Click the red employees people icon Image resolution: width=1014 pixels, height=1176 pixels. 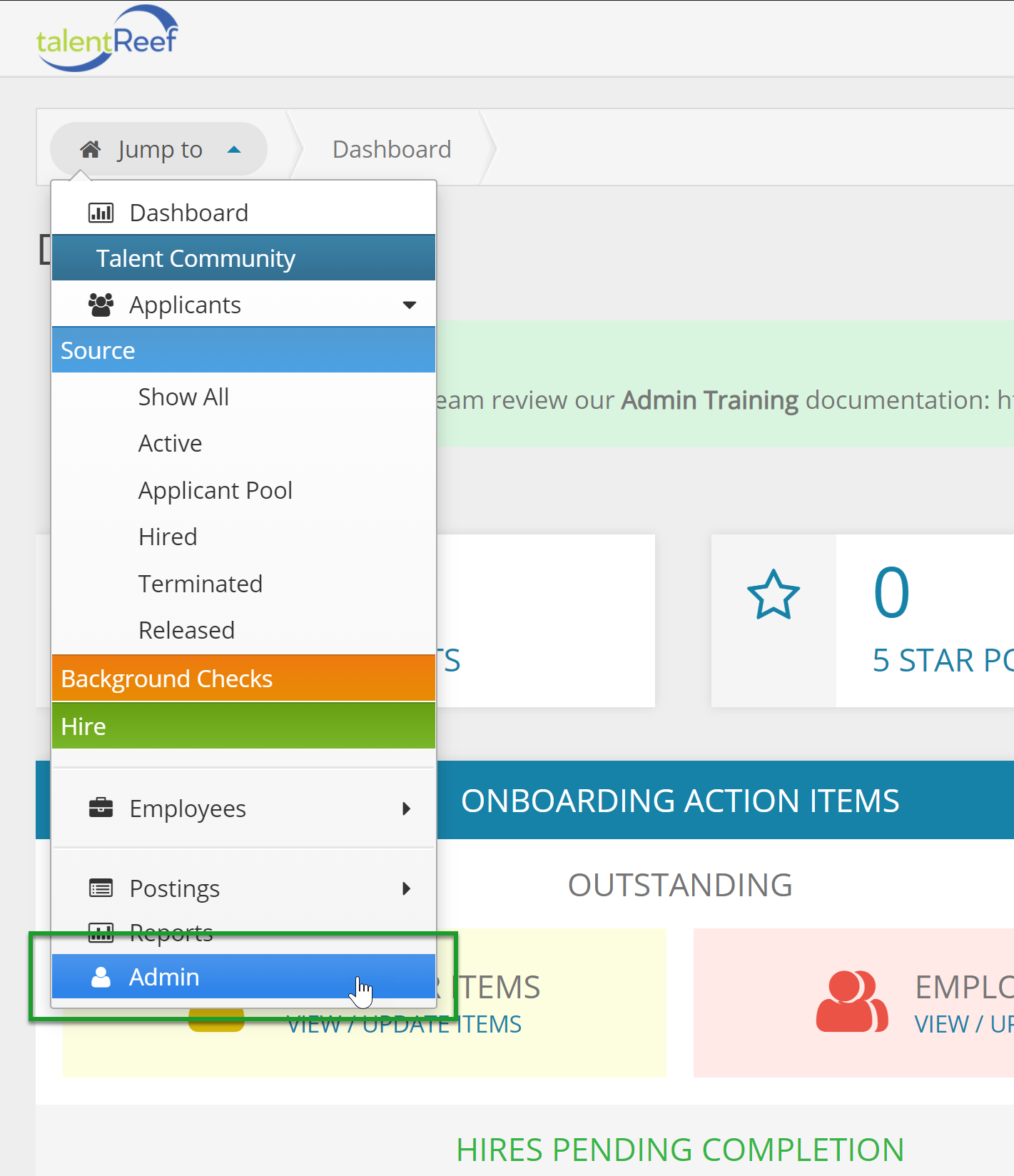(851, 1001)
